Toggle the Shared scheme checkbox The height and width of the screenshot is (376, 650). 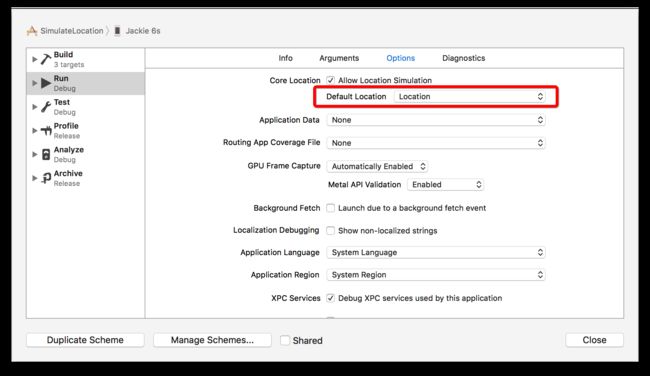[x=285, y=340]
